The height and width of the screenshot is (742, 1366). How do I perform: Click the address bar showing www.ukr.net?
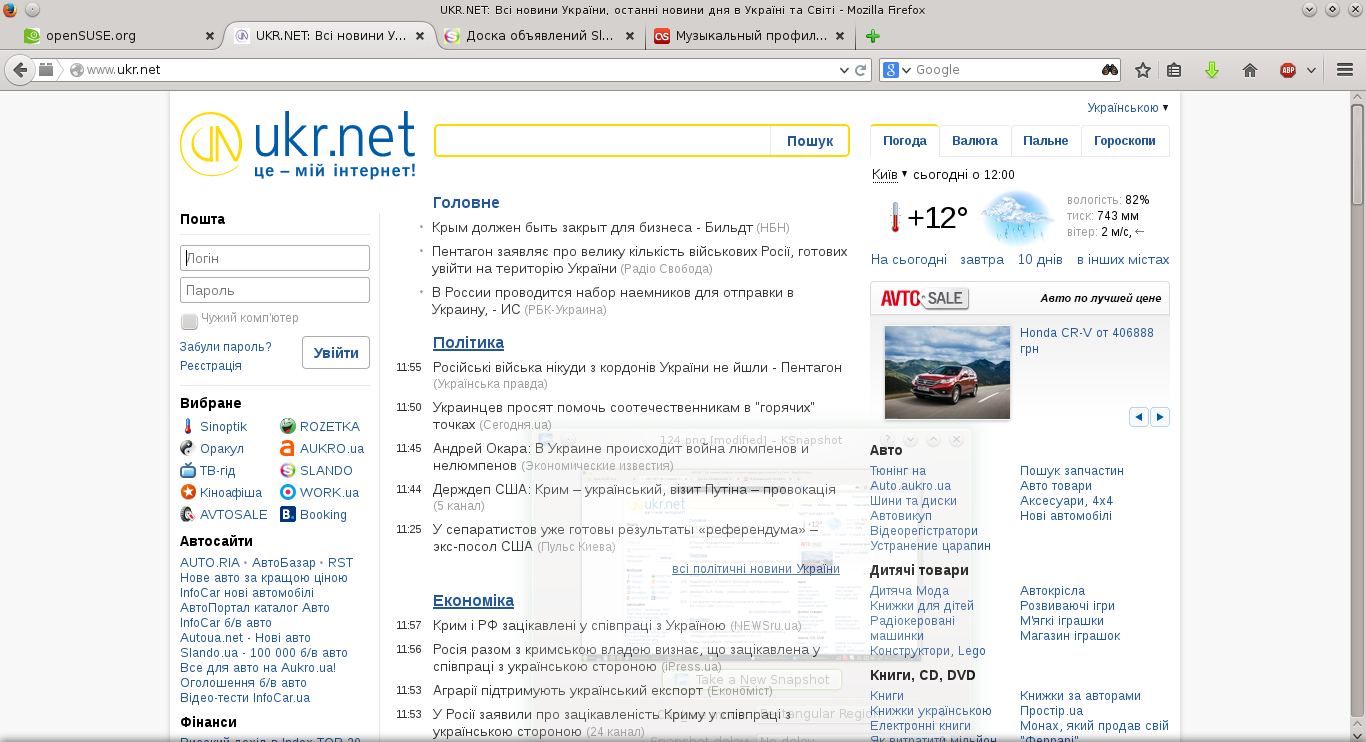tap(450, 70)
